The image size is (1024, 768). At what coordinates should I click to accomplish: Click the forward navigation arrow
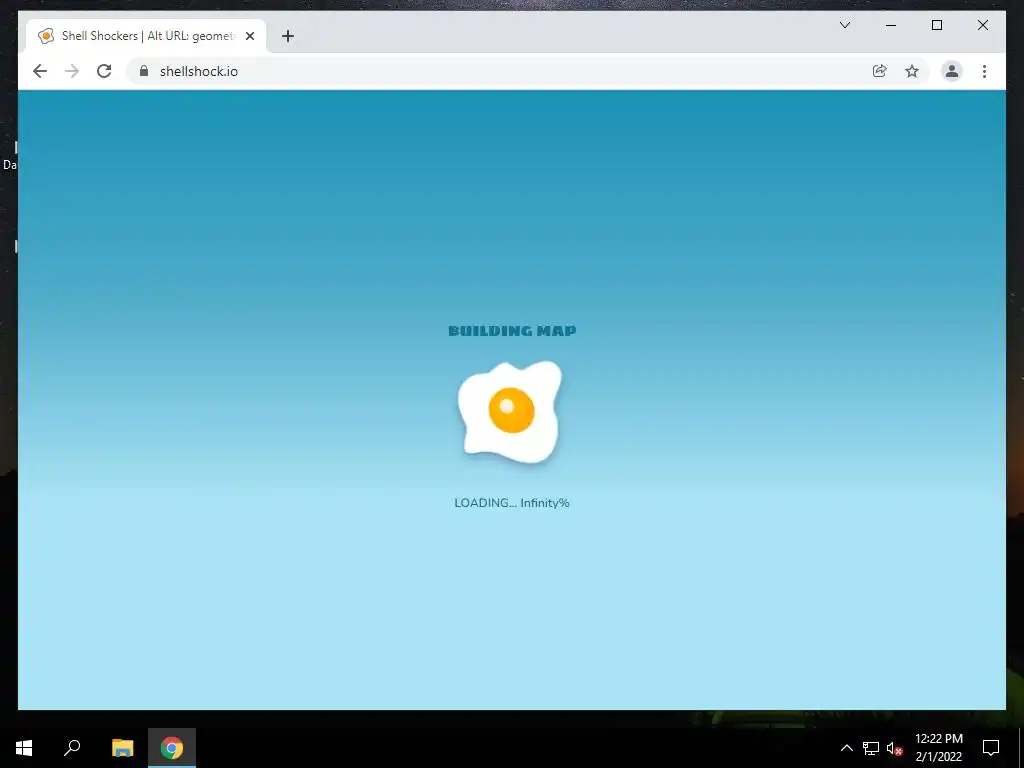point(72,71)
